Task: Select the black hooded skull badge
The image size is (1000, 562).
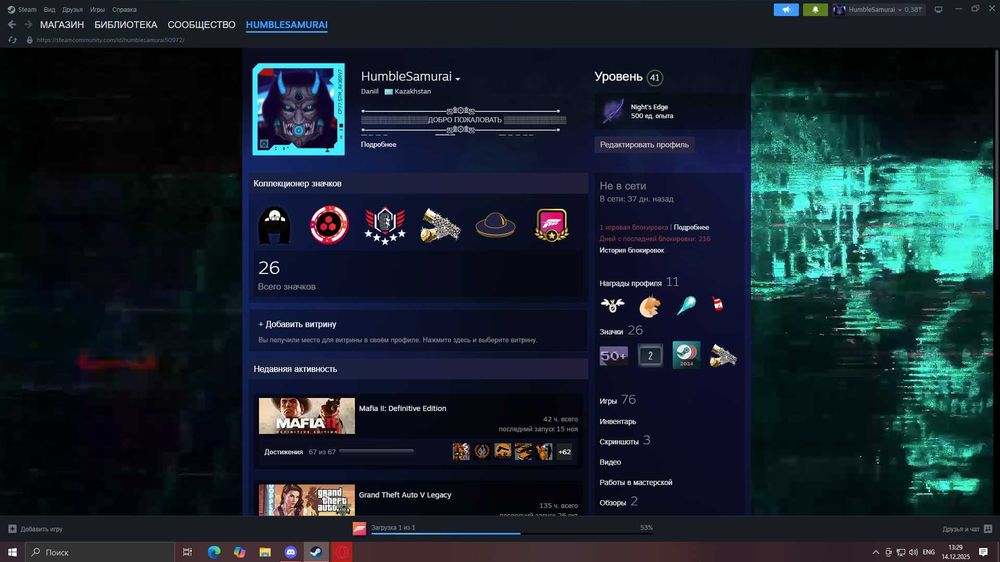Action: 274,225
